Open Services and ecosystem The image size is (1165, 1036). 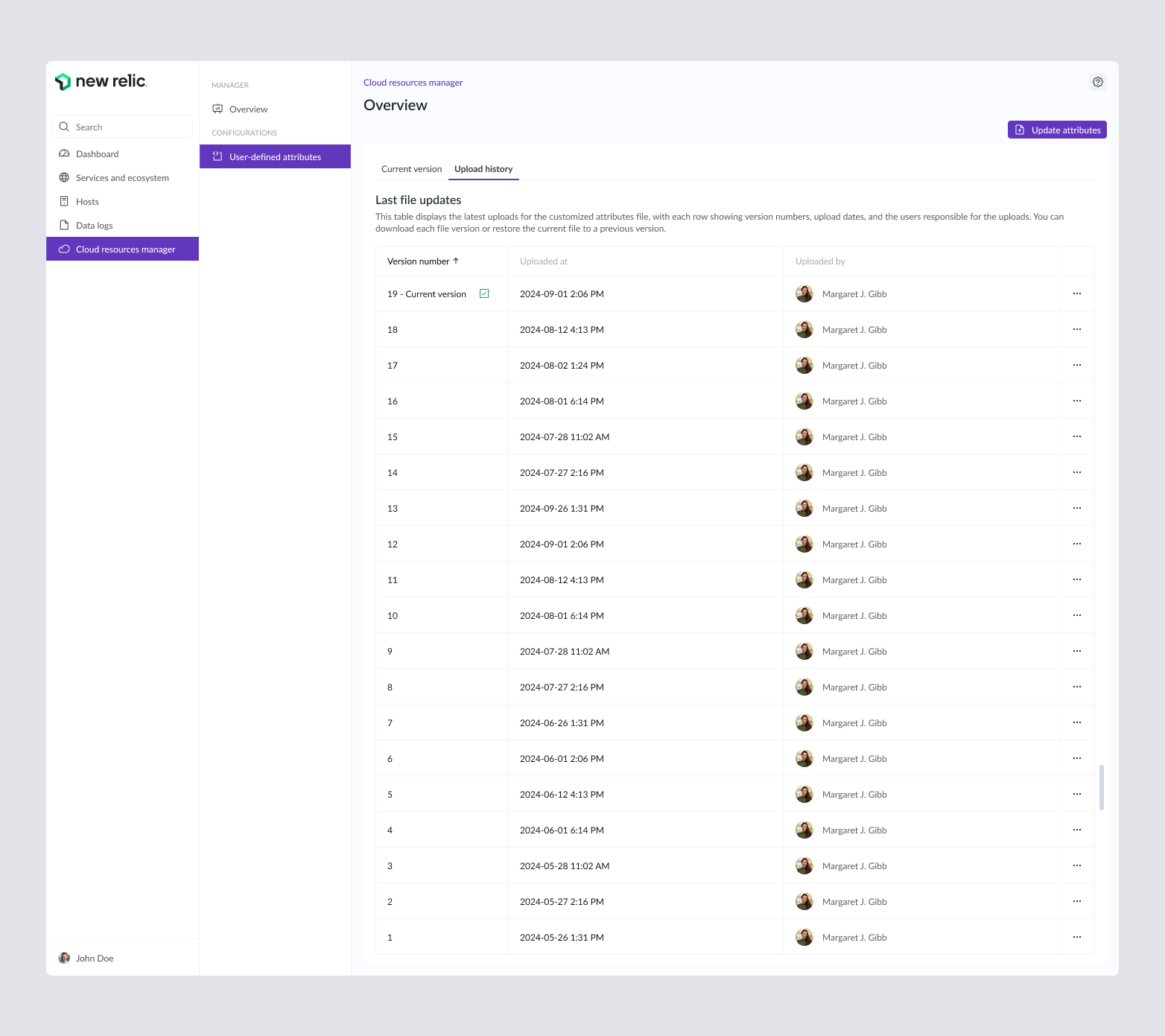coord(122,177)
